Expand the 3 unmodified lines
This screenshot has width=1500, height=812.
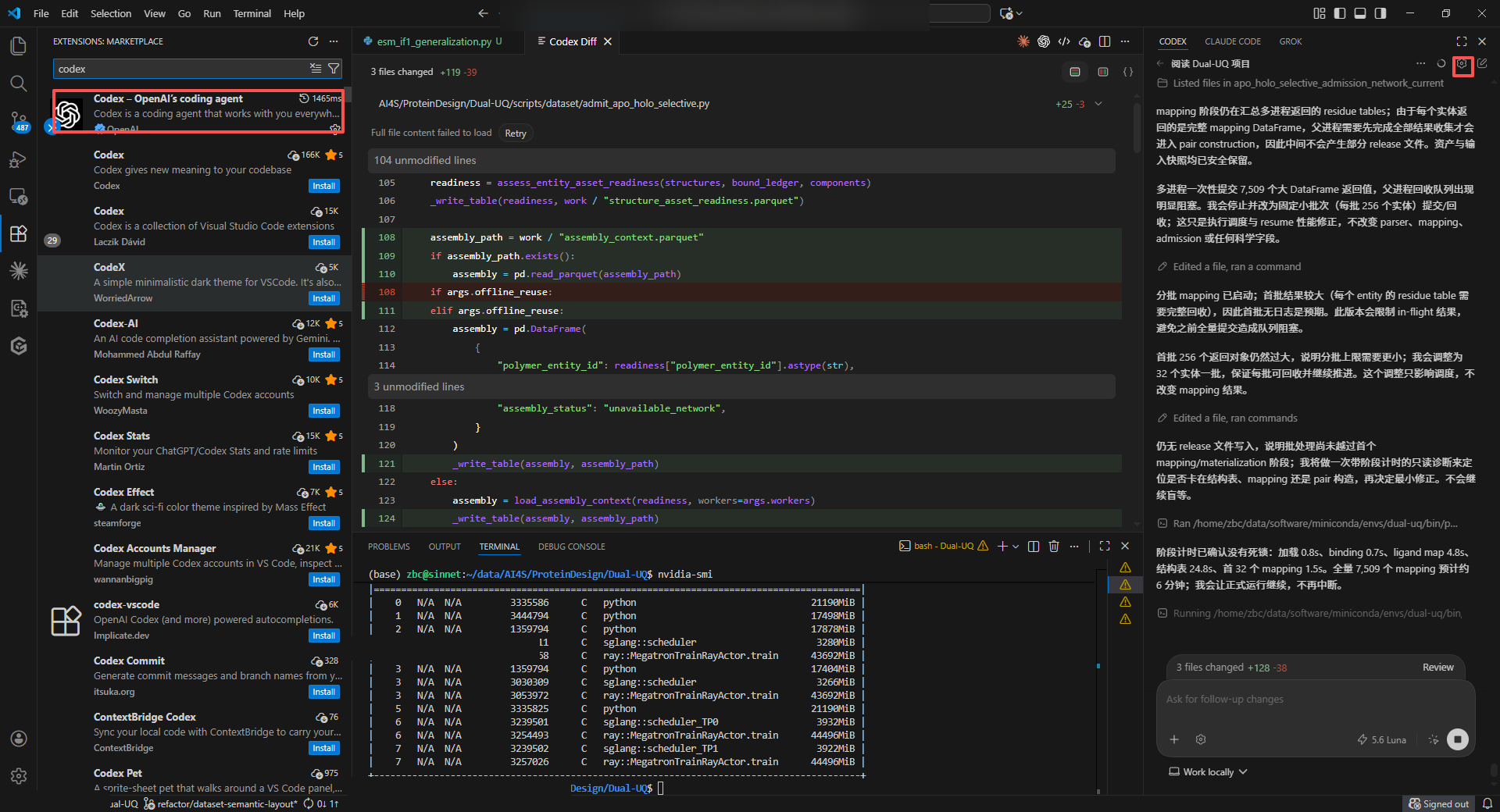pyautogui.click(x=741, y=386)
